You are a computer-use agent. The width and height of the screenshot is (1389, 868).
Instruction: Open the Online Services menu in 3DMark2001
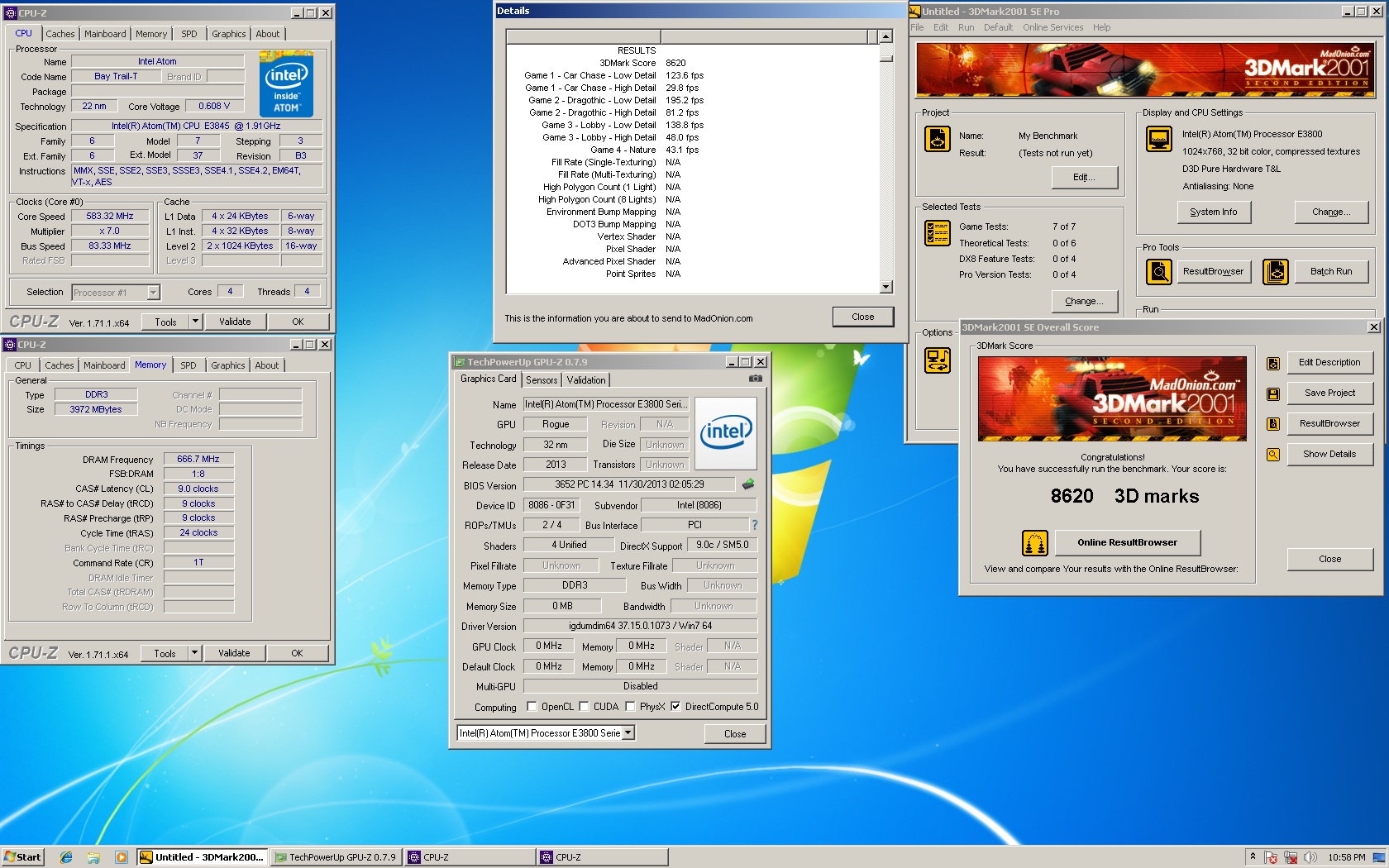pyautogui.click(x=1052, y=27)
